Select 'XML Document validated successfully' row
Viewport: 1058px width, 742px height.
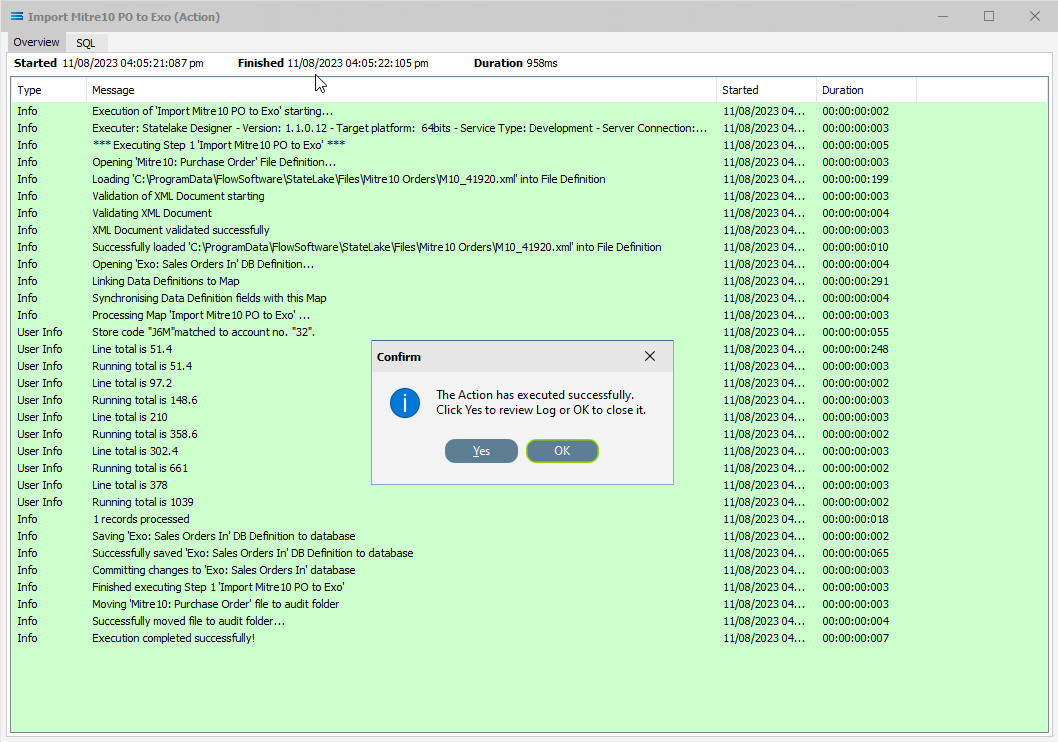click(529, 230)
